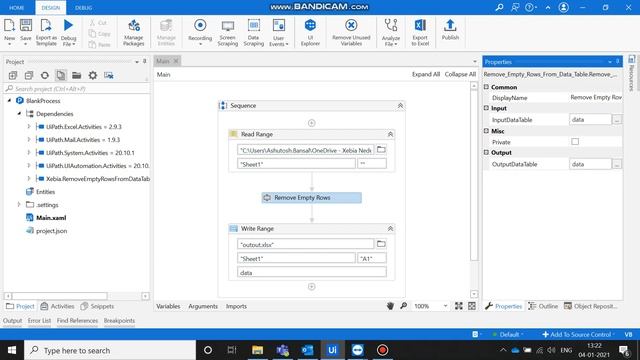Toggle show all files icon

60,75
